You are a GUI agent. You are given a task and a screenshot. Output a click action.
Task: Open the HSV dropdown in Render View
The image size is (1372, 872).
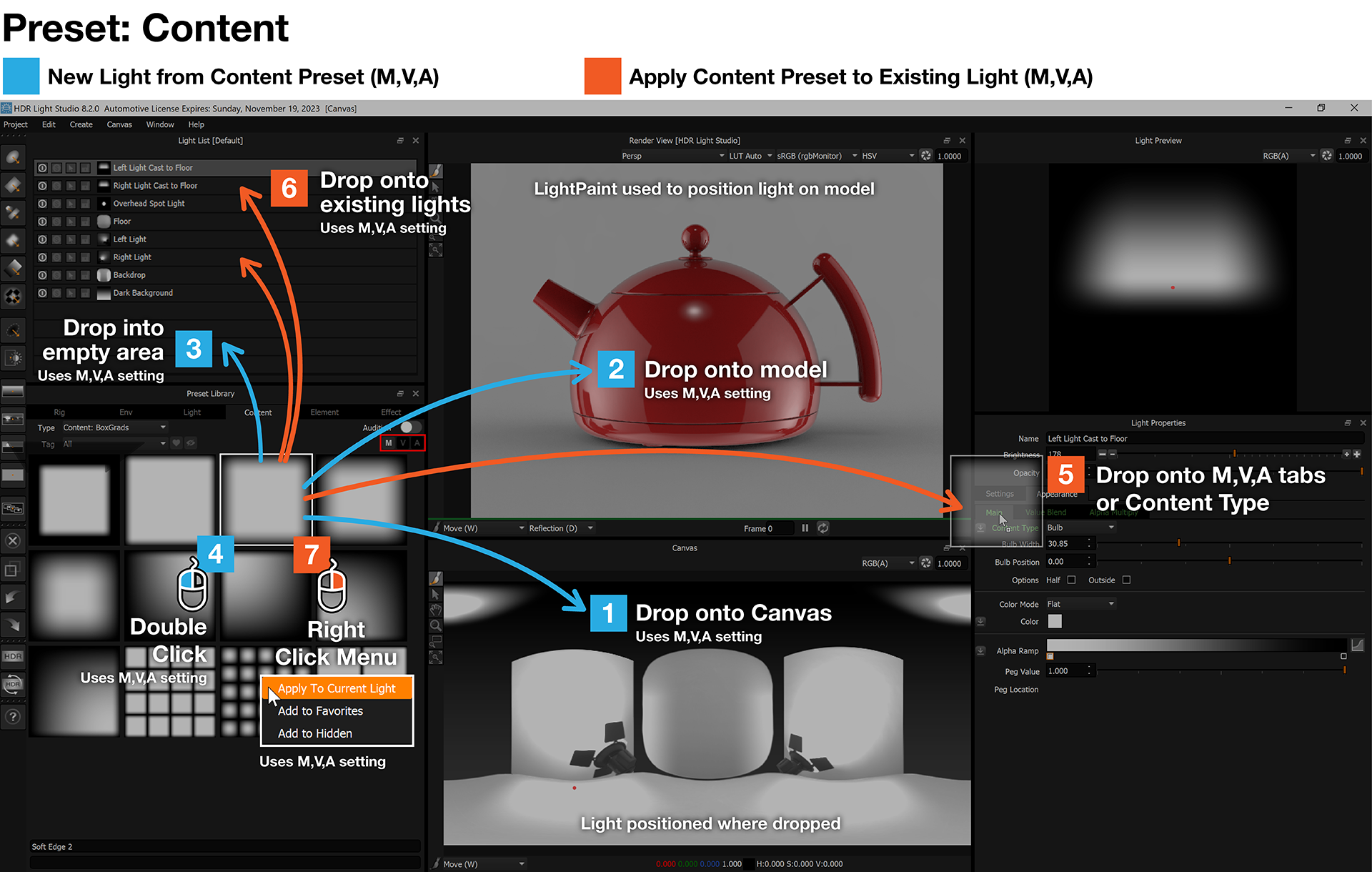coord(888,156)
